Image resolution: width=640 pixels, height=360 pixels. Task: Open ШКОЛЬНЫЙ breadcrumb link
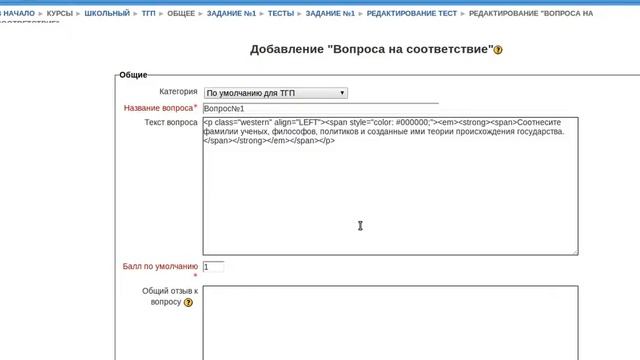[x=107, y=13]
